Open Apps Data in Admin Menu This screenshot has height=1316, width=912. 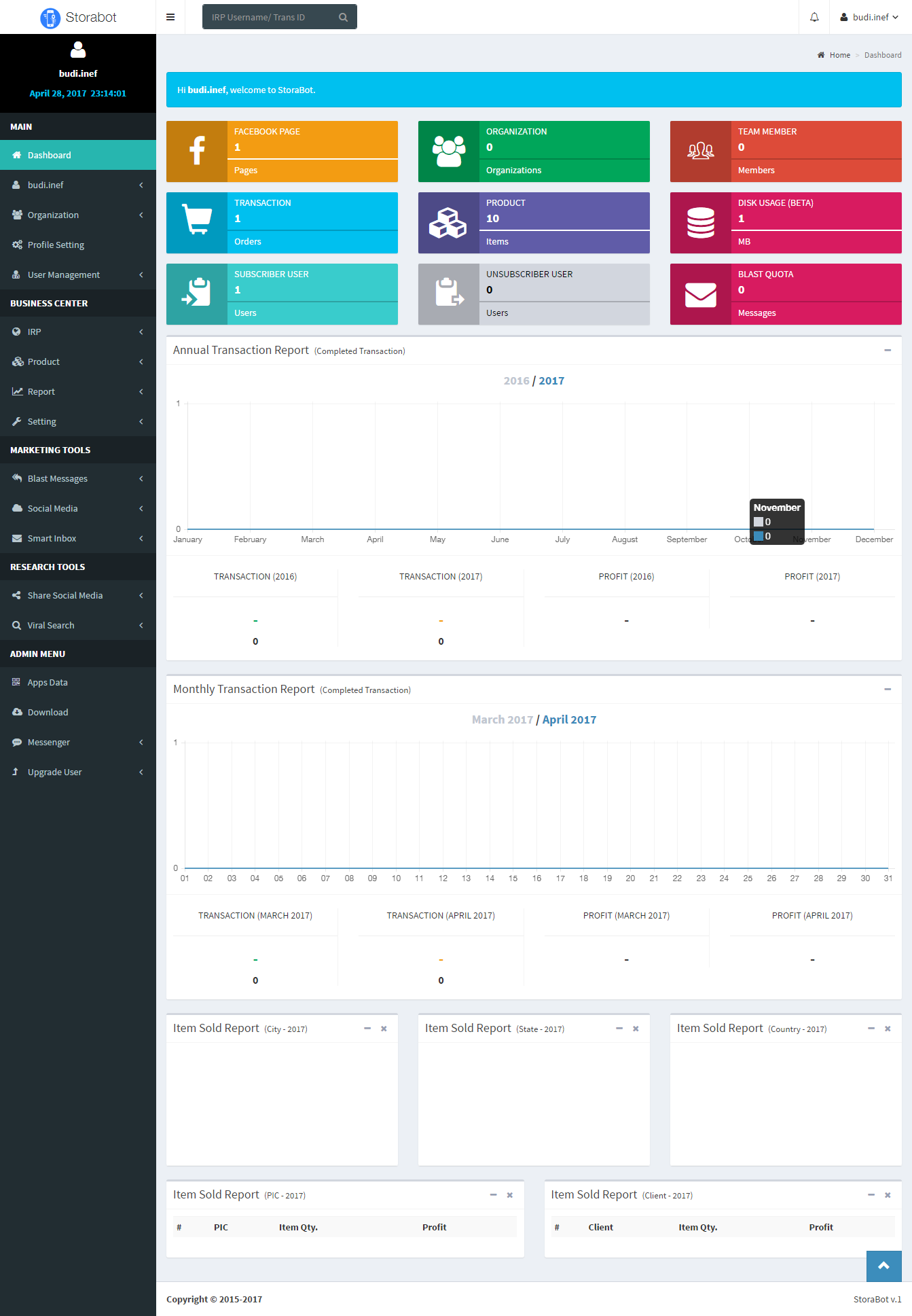click(x=78, y=682)
